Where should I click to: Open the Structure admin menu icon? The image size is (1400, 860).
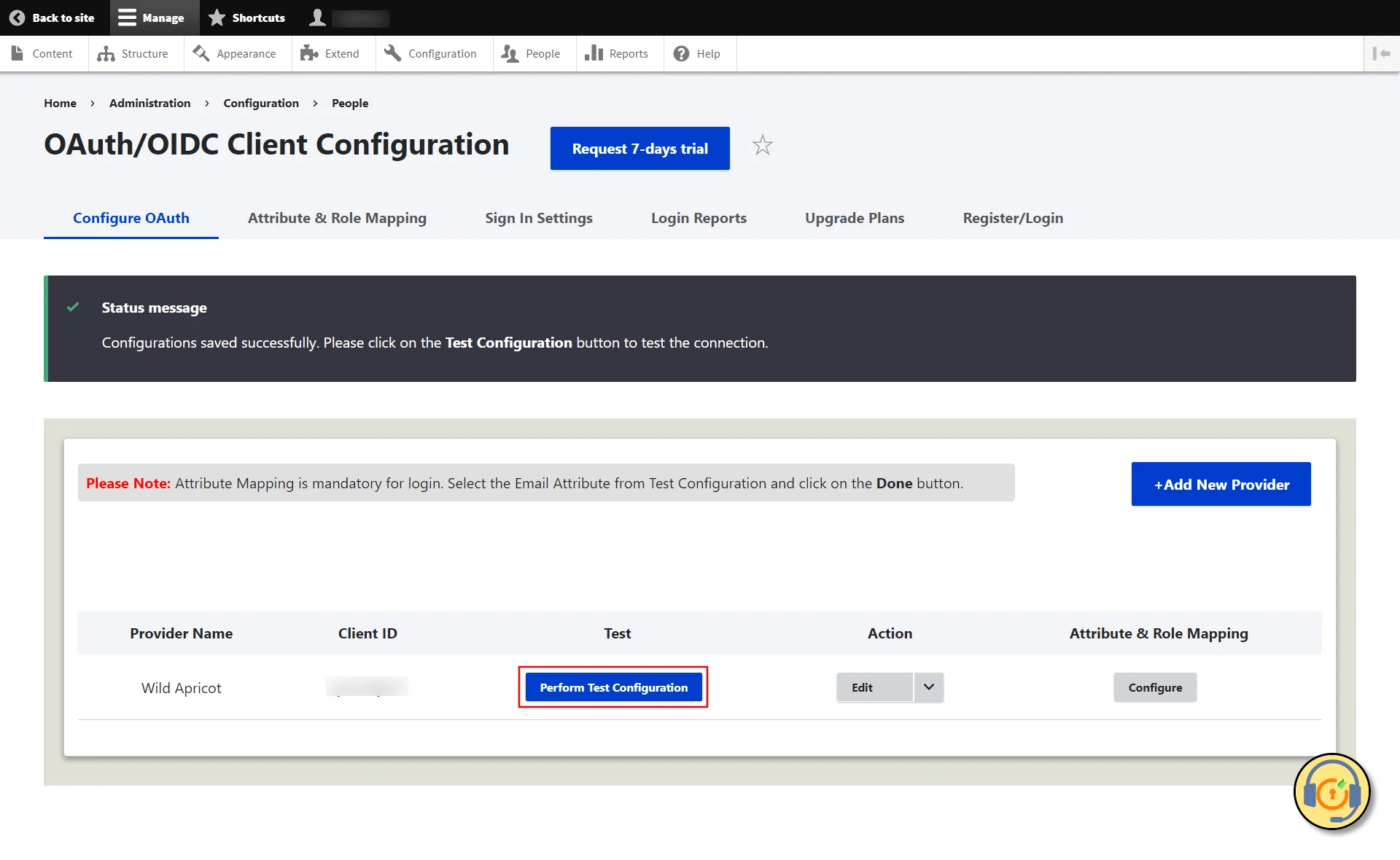click(106, 53)
